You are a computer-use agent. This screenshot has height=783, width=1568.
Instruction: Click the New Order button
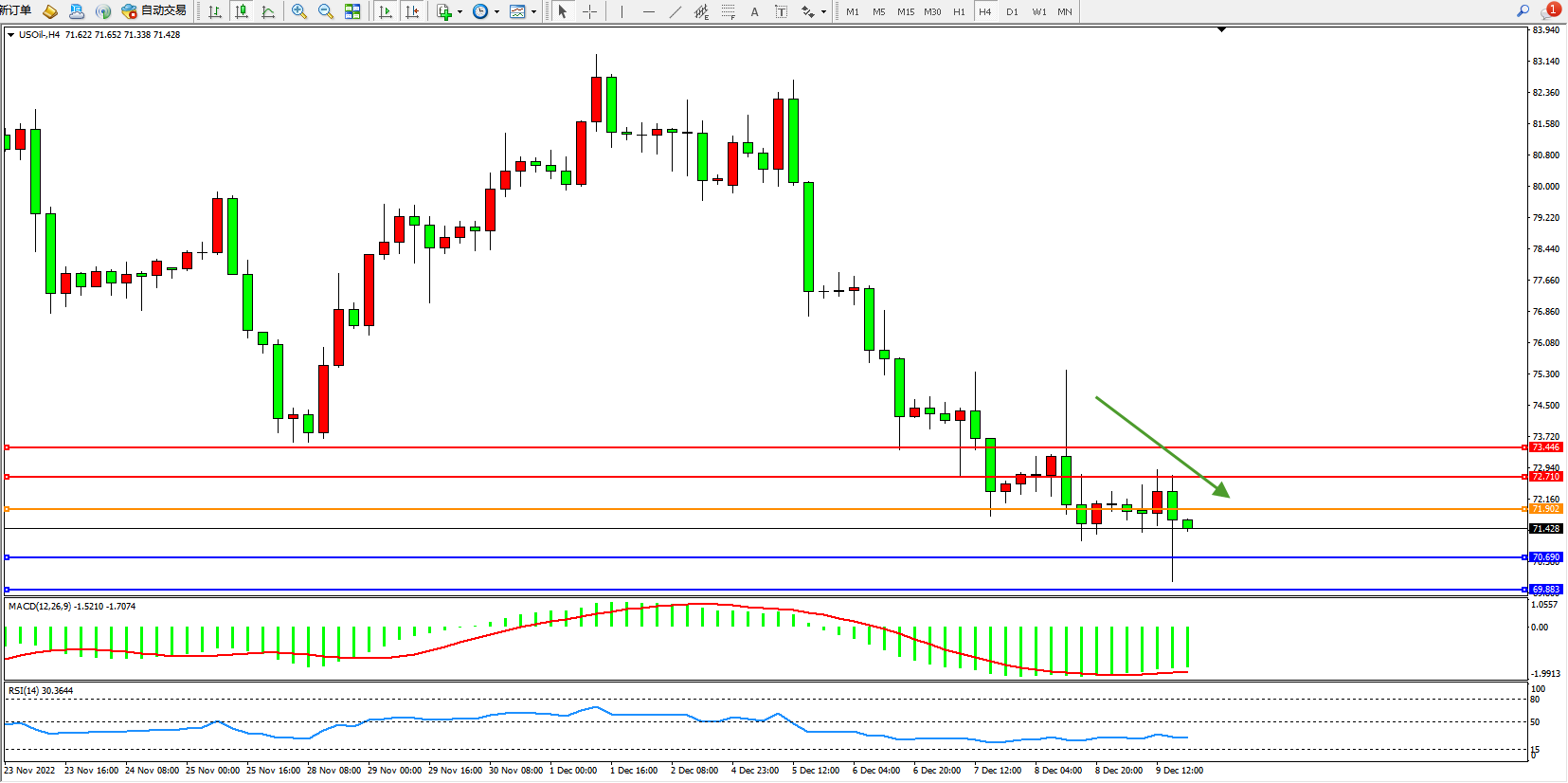click(15, 10)
